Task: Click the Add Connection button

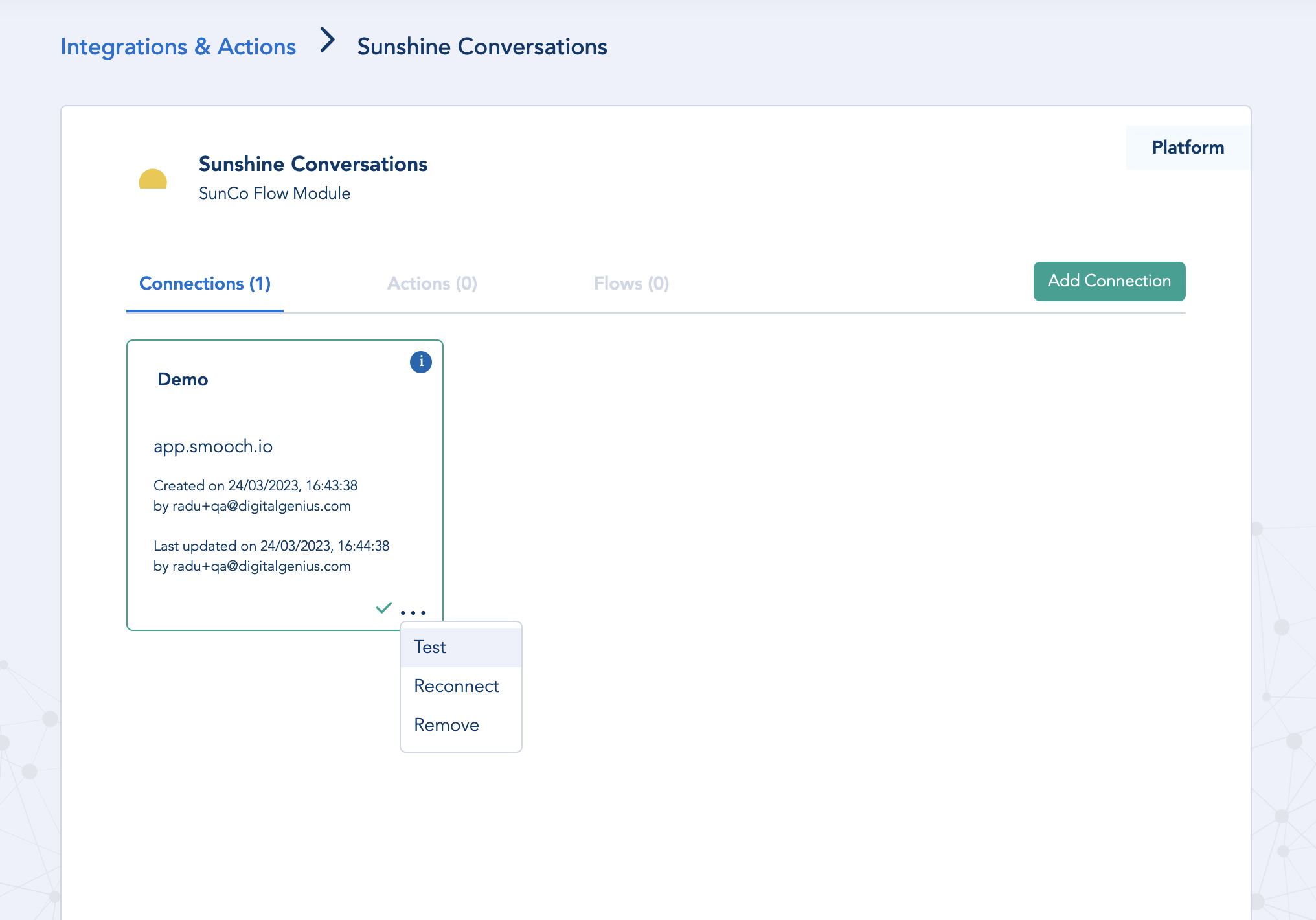Action: [1109, 281]
